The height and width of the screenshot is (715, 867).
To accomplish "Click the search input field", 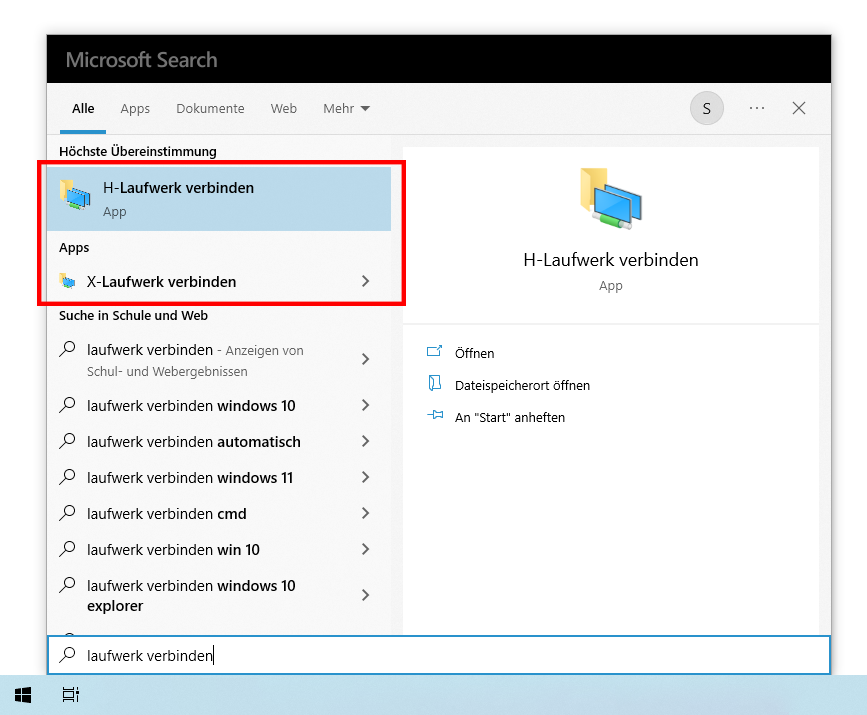I will click(438, 656).
